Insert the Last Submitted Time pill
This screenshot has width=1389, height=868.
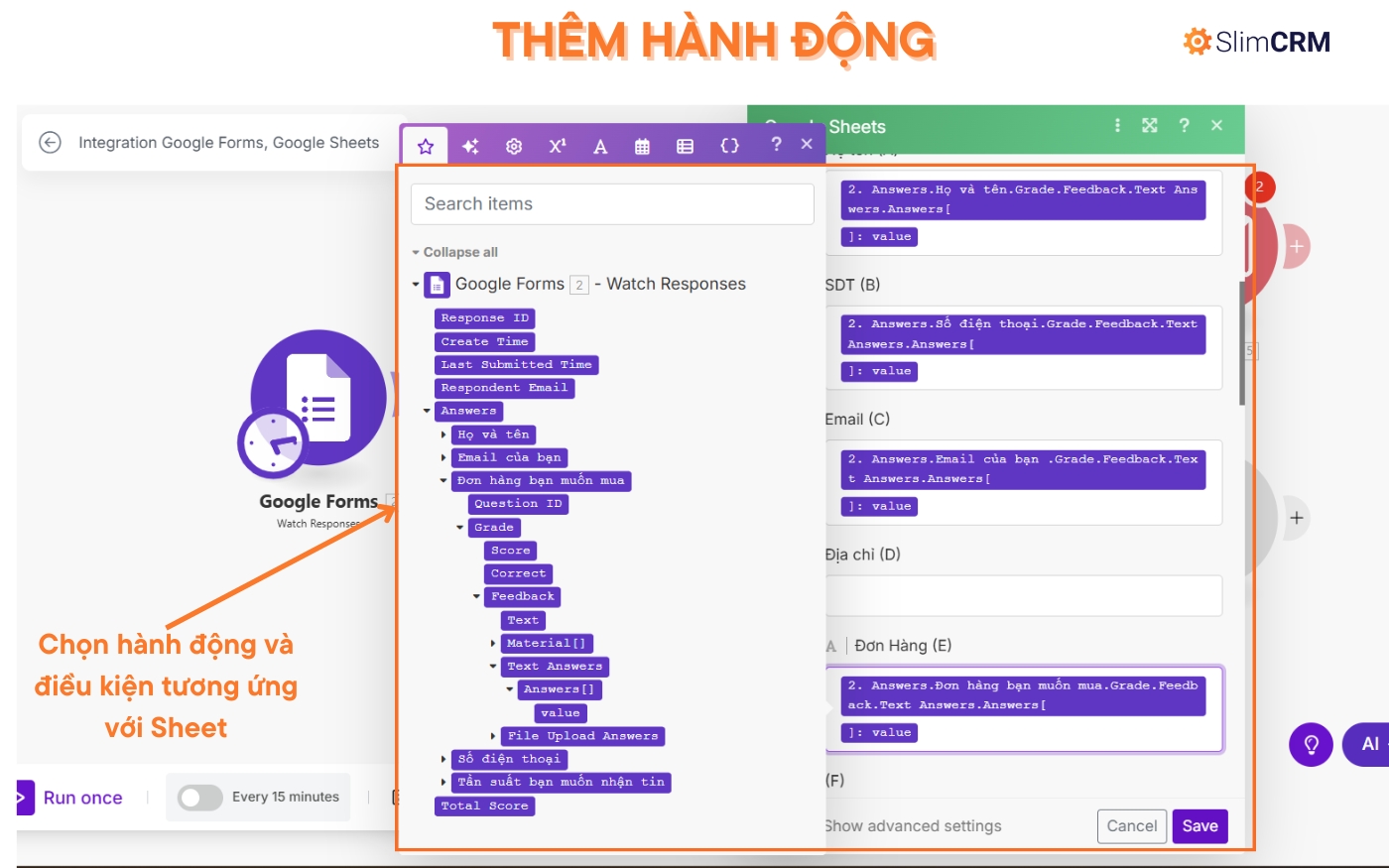(x=516, y=365)
